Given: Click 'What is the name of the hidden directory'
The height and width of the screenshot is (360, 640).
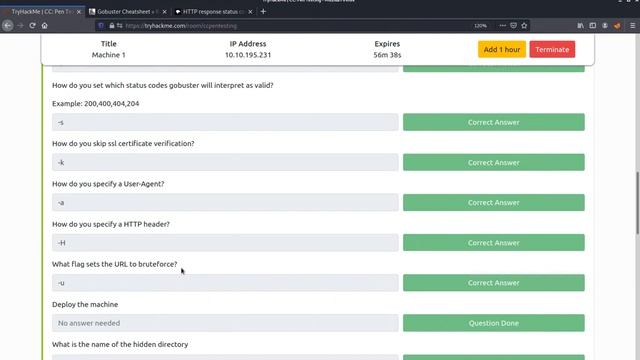Looking at the screenshot, I should [x=120, y=344].
